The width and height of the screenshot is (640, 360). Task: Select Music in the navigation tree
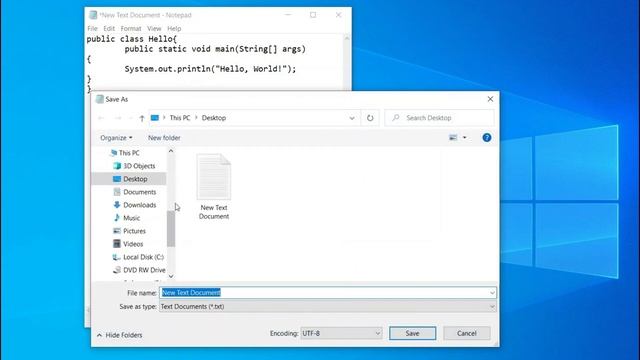coord(131,218)
